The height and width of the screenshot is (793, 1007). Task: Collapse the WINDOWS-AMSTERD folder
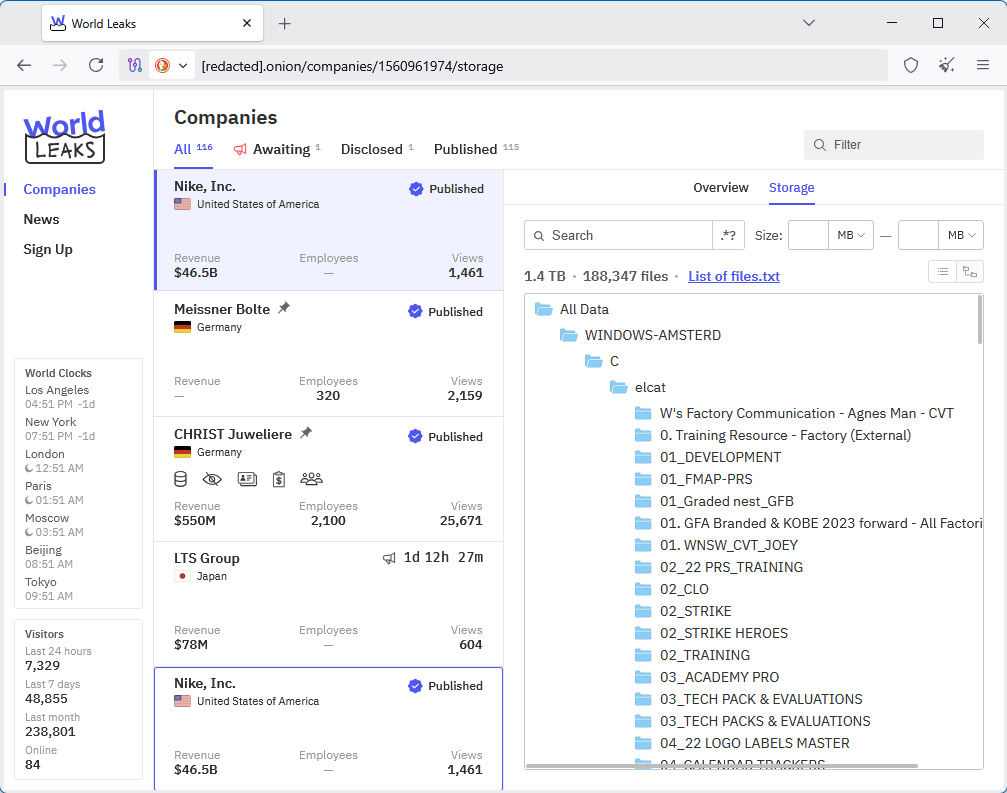coord(569,335)
